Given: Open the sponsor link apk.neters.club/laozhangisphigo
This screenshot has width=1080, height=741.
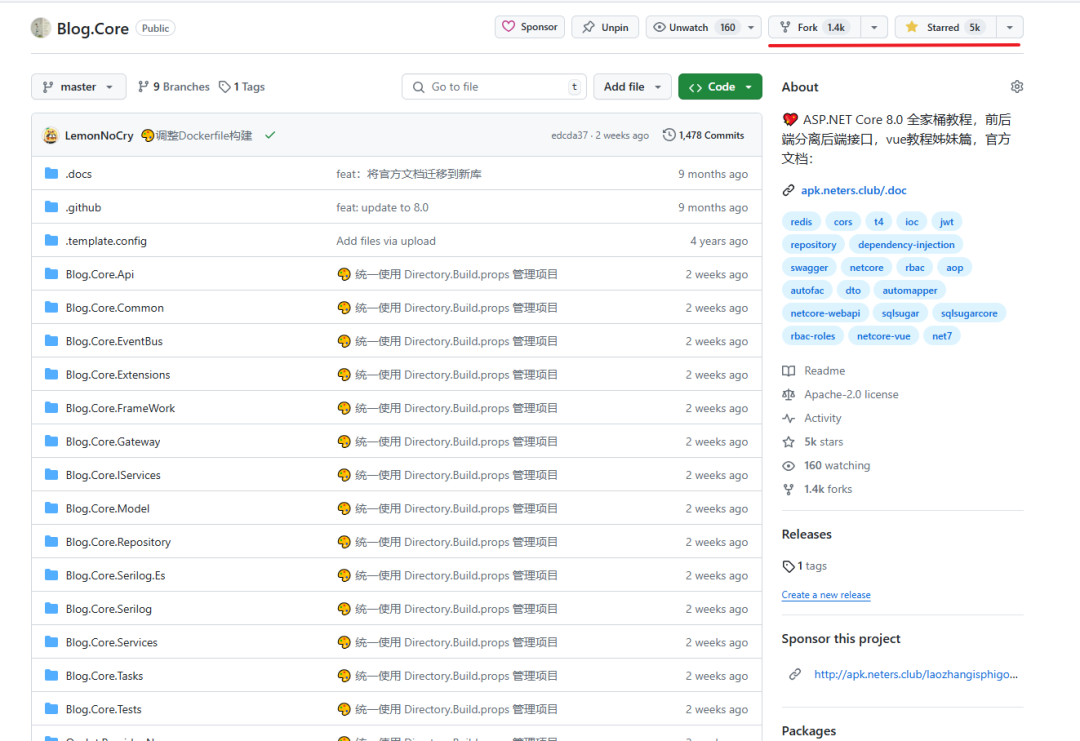Looking at the screenshot, I should [915, 674].
